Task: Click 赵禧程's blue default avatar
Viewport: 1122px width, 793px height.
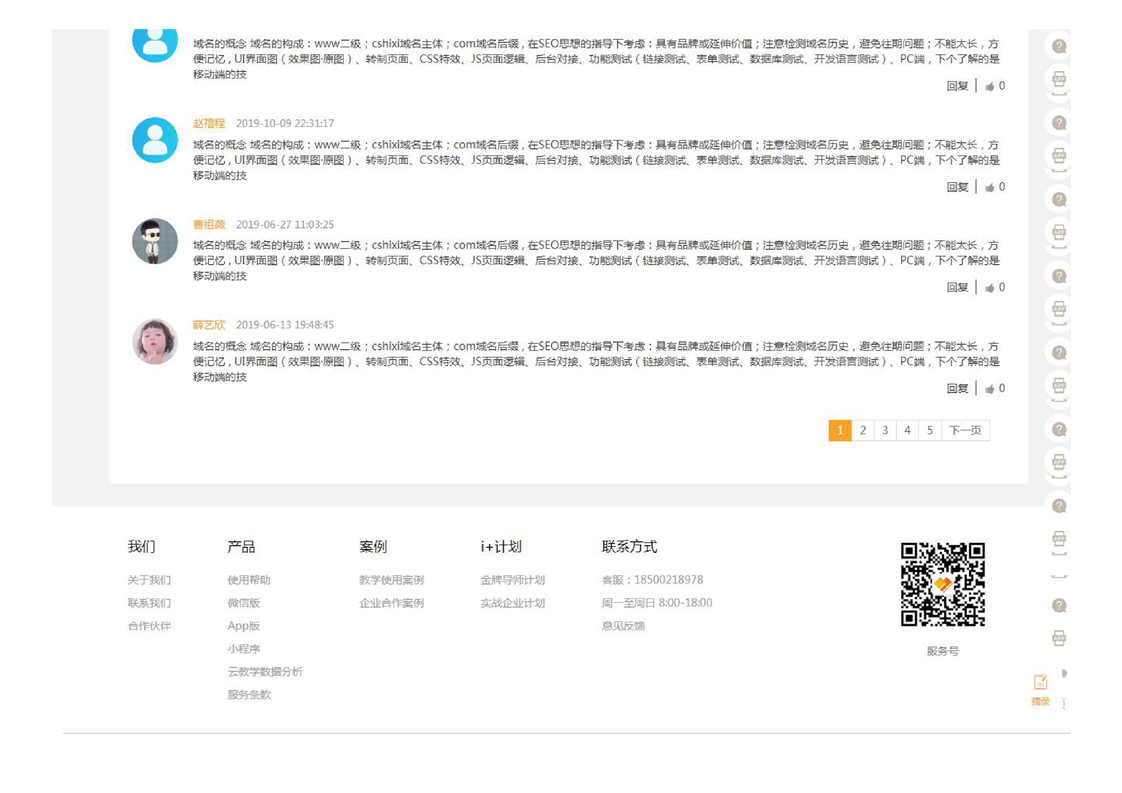Action: point(155,140)
